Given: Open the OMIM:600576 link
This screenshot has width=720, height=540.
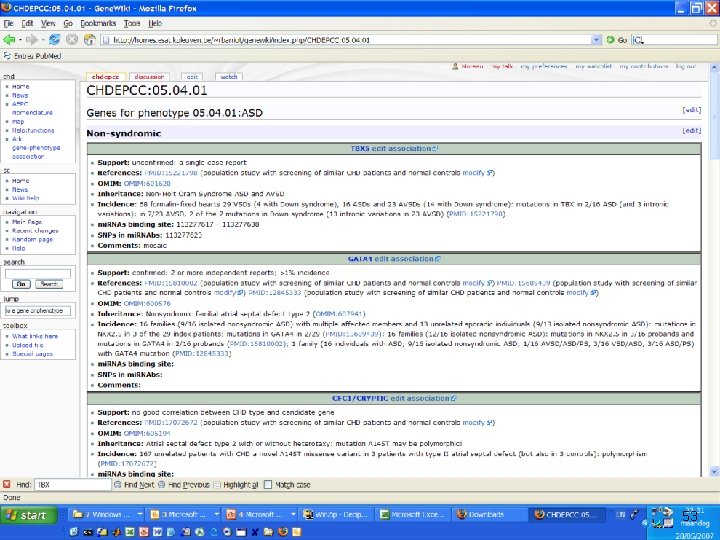Looking at the screenshot, I should pos(147,304).
